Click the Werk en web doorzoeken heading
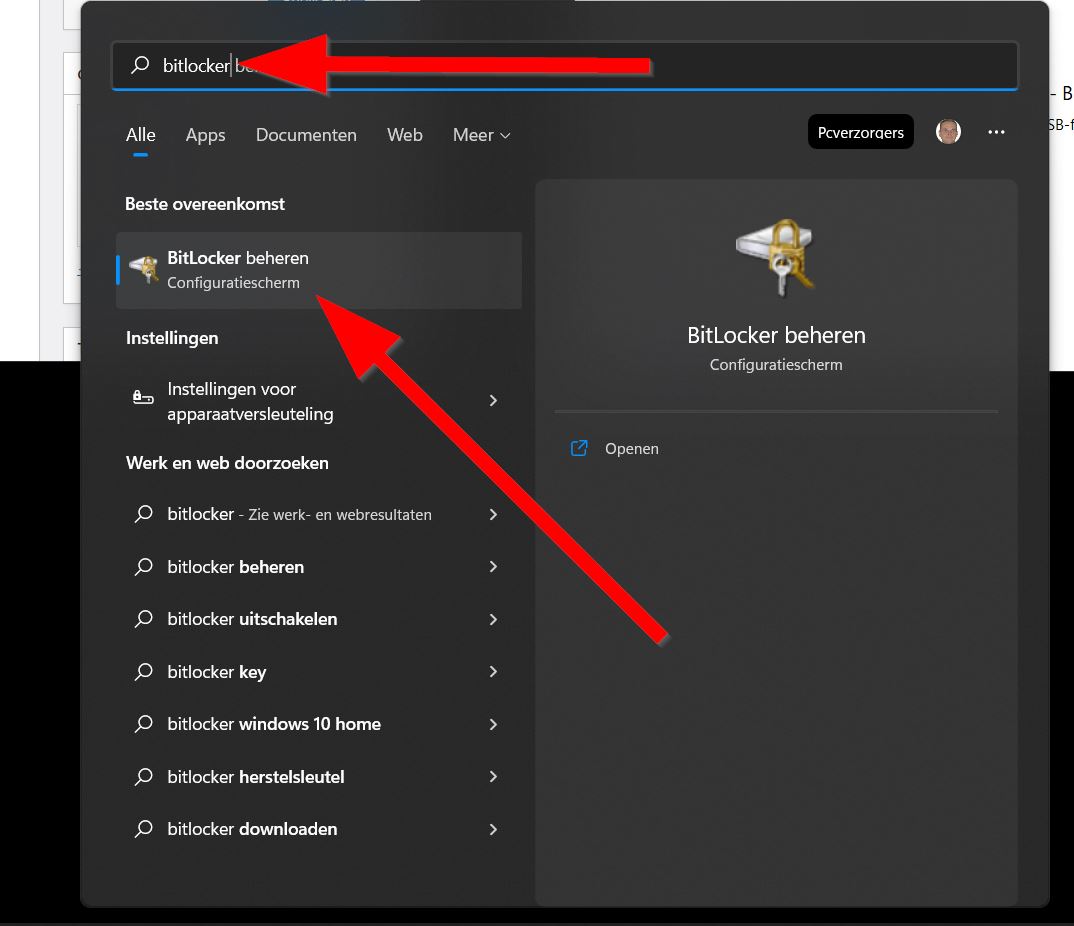The image size is (1074, 926). point(227,463)
